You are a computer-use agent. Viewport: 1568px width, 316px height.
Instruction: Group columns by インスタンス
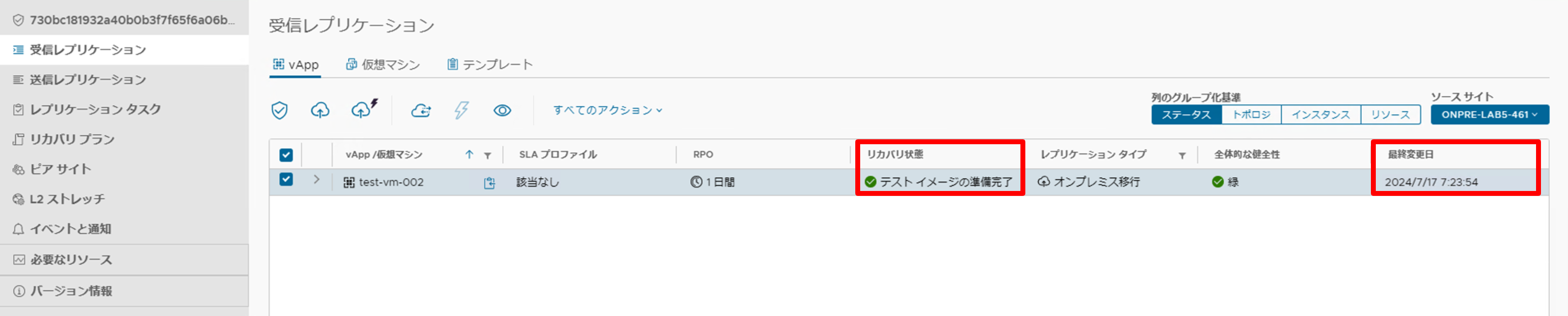point(1320,115)
